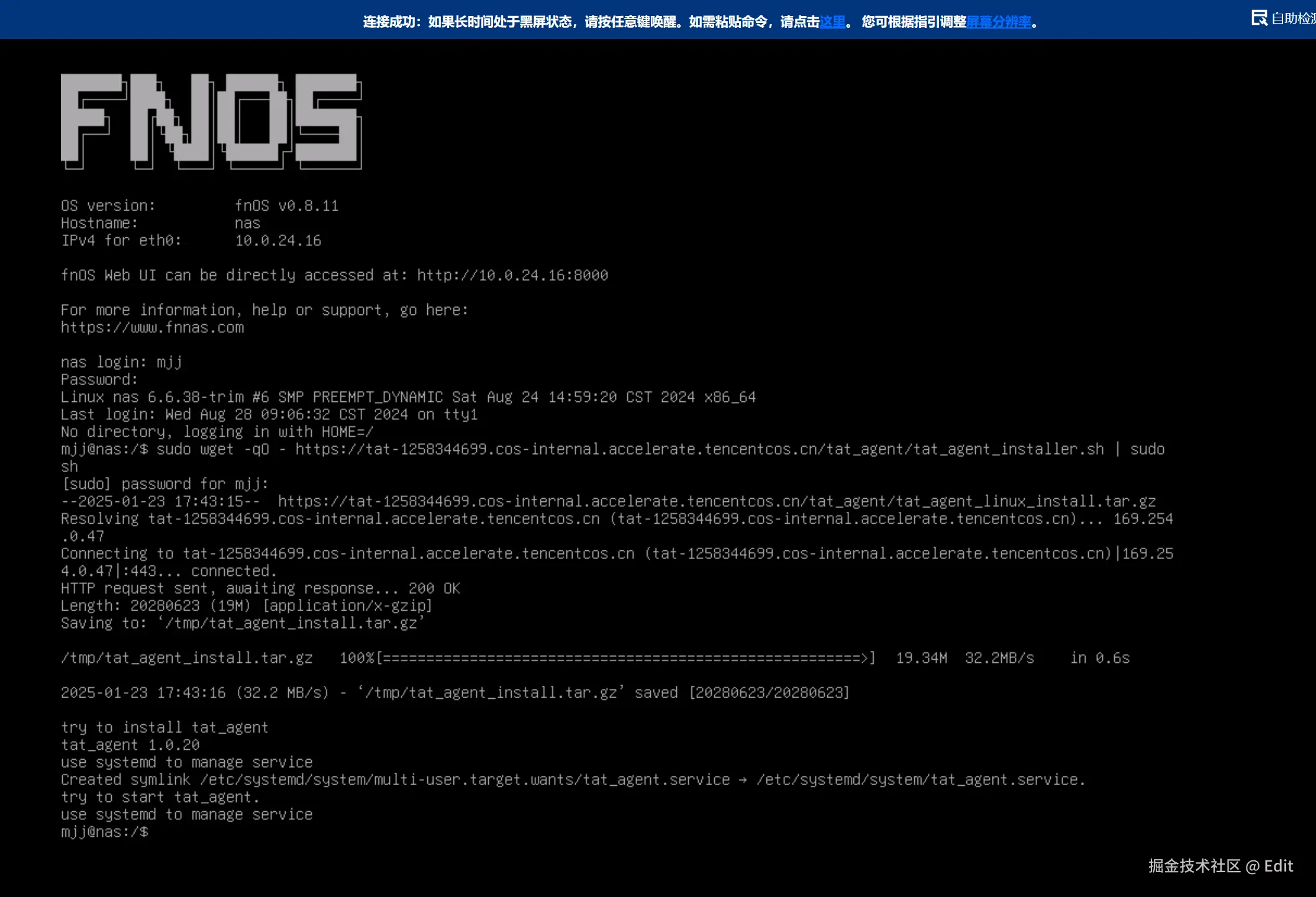Click the 掘金技术社区 watermark text

click(1194, 866)
